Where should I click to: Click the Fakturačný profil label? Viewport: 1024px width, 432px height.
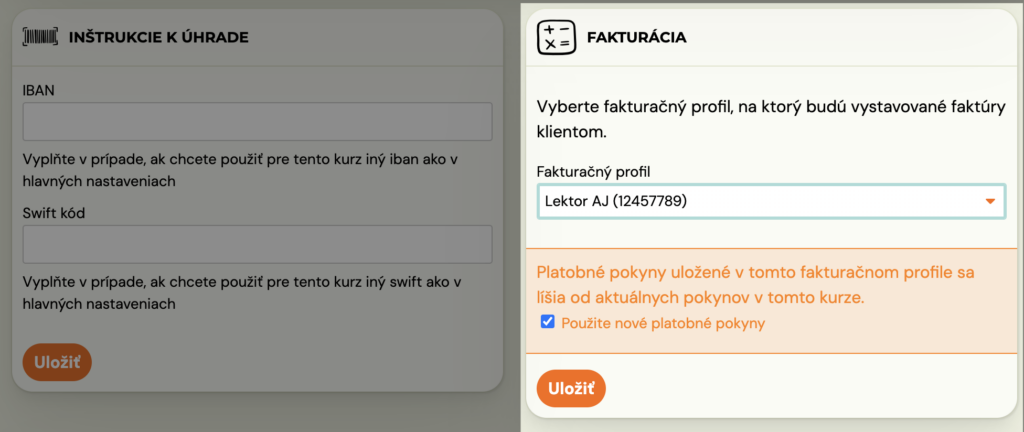pyautogui.click(x=598, y=172)
